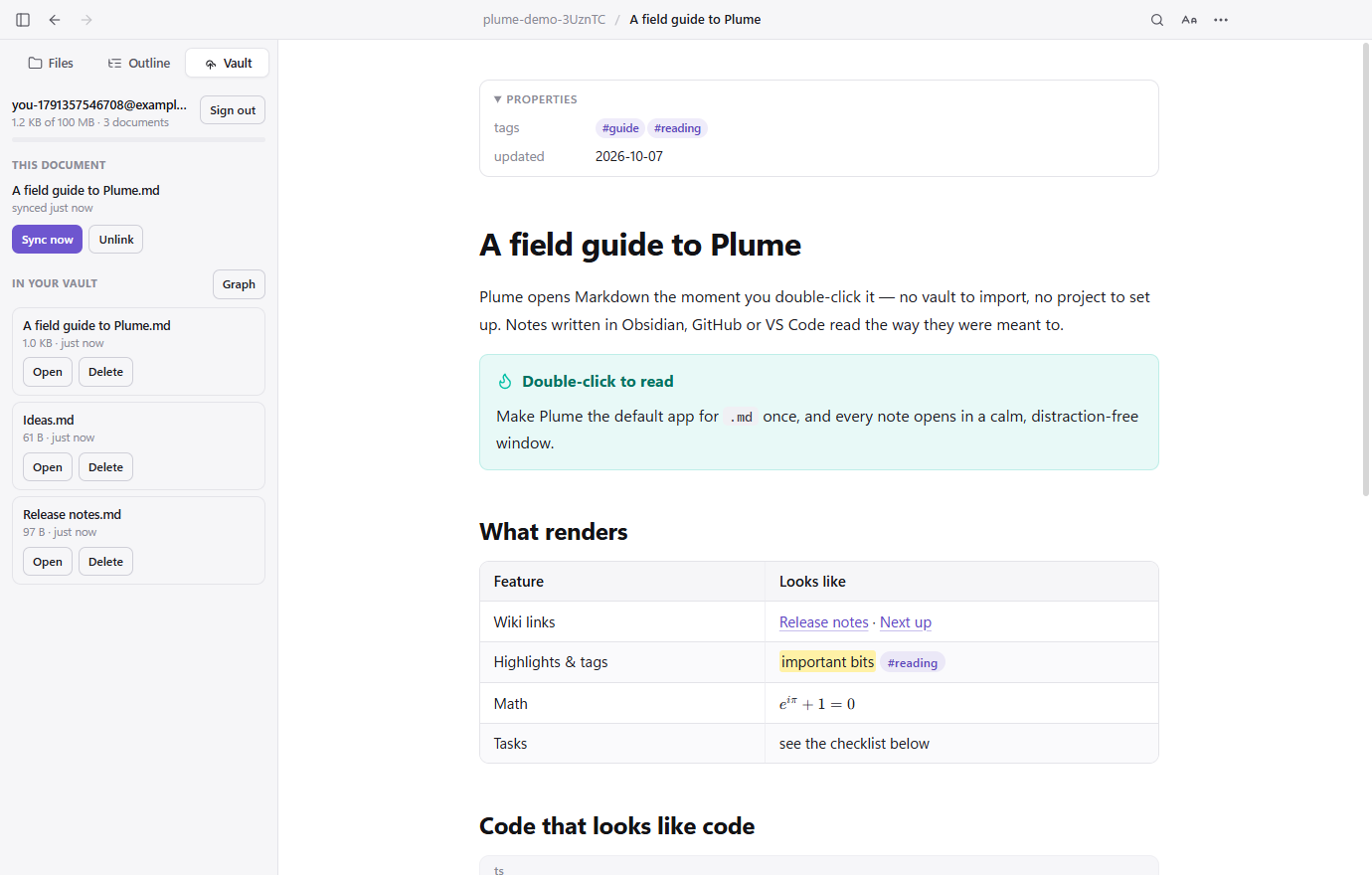Click the 'Highlights & tags' table cell
The width and height of the screenshot is (1372, 875).
click(622, 662)
